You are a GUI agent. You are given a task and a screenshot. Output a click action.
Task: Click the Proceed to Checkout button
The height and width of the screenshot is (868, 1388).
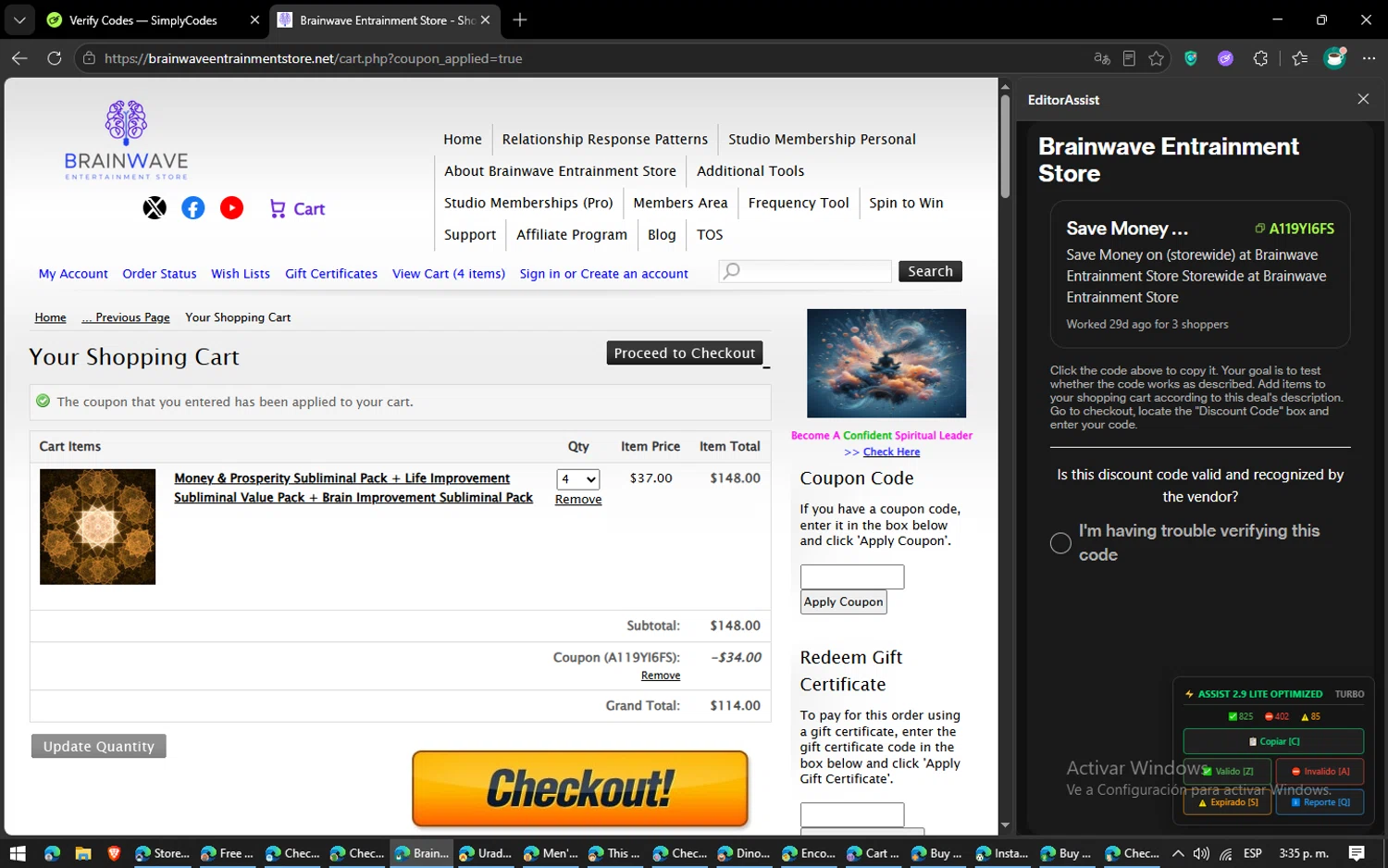coord(685,353)
